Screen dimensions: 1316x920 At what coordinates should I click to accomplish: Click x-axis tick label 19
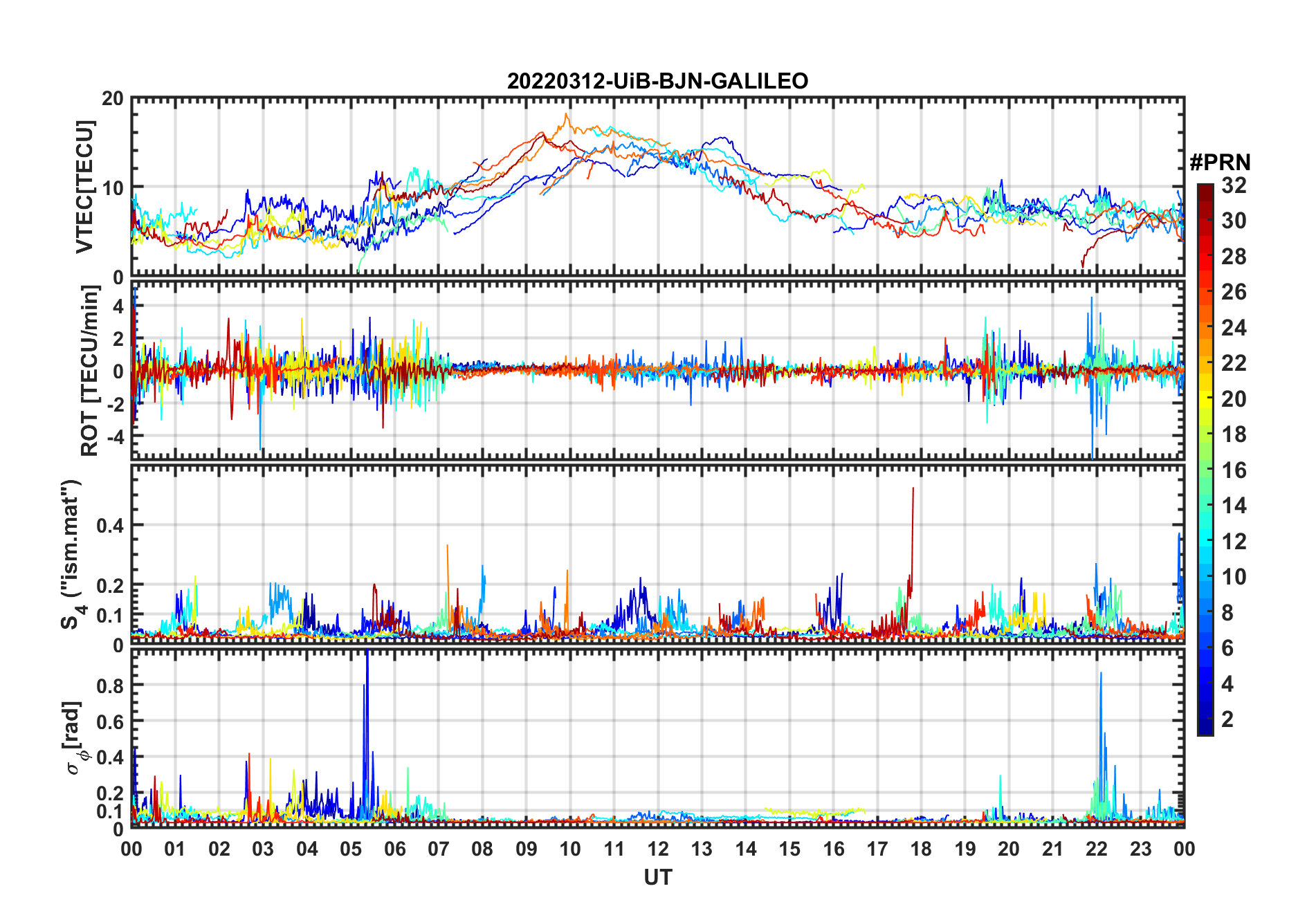click(965, 849)
